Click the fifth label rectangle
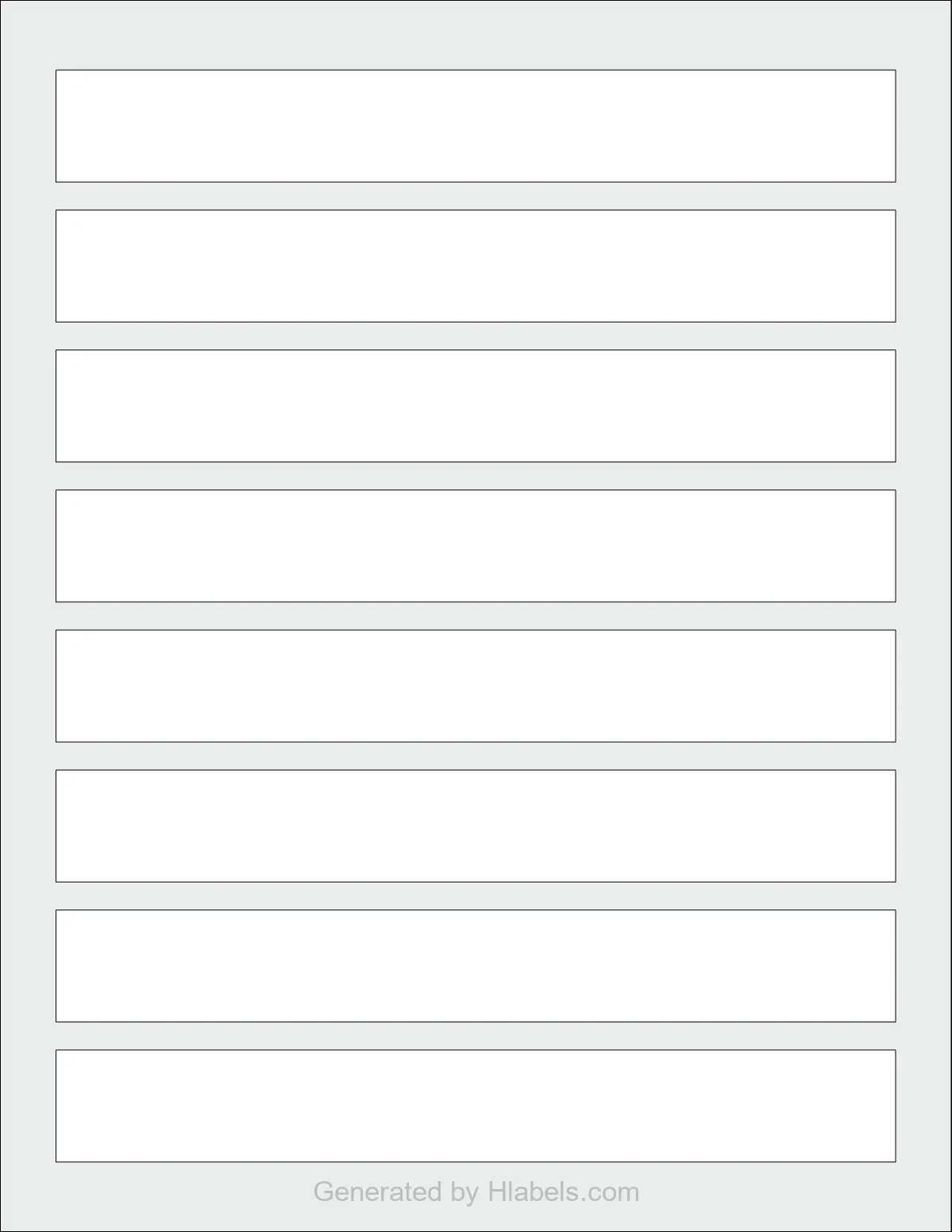This screenshot has width=952, height=1232. click(476, 686)
